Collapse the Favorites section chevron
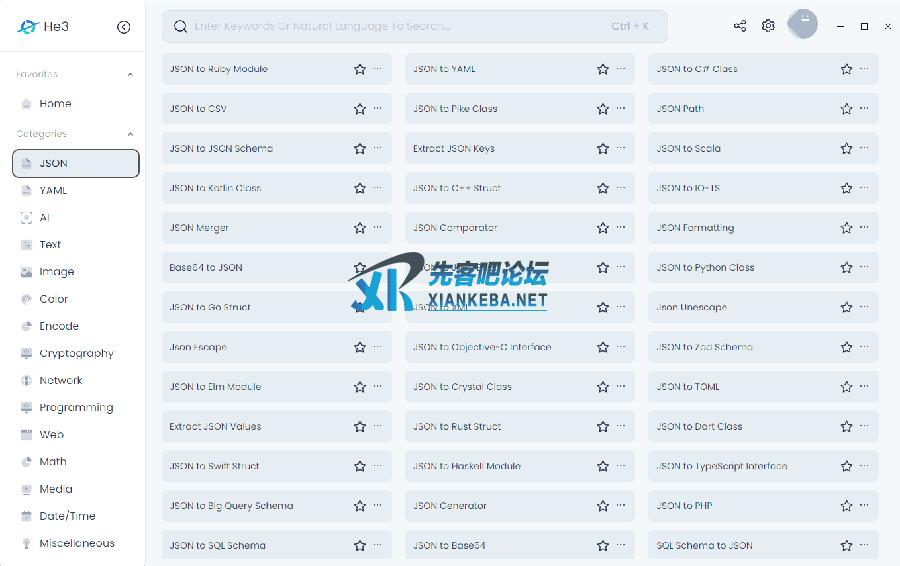 pyautogui.click(x=130, y=75)
